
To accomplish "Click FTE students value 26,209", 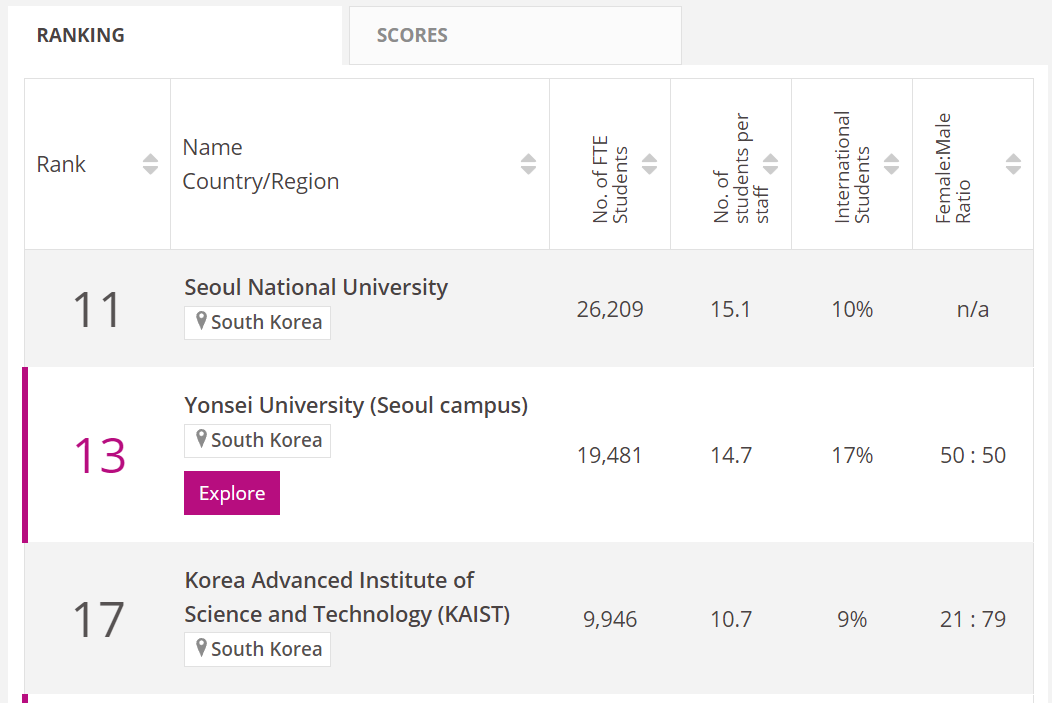I will click(x=610, y=310).
